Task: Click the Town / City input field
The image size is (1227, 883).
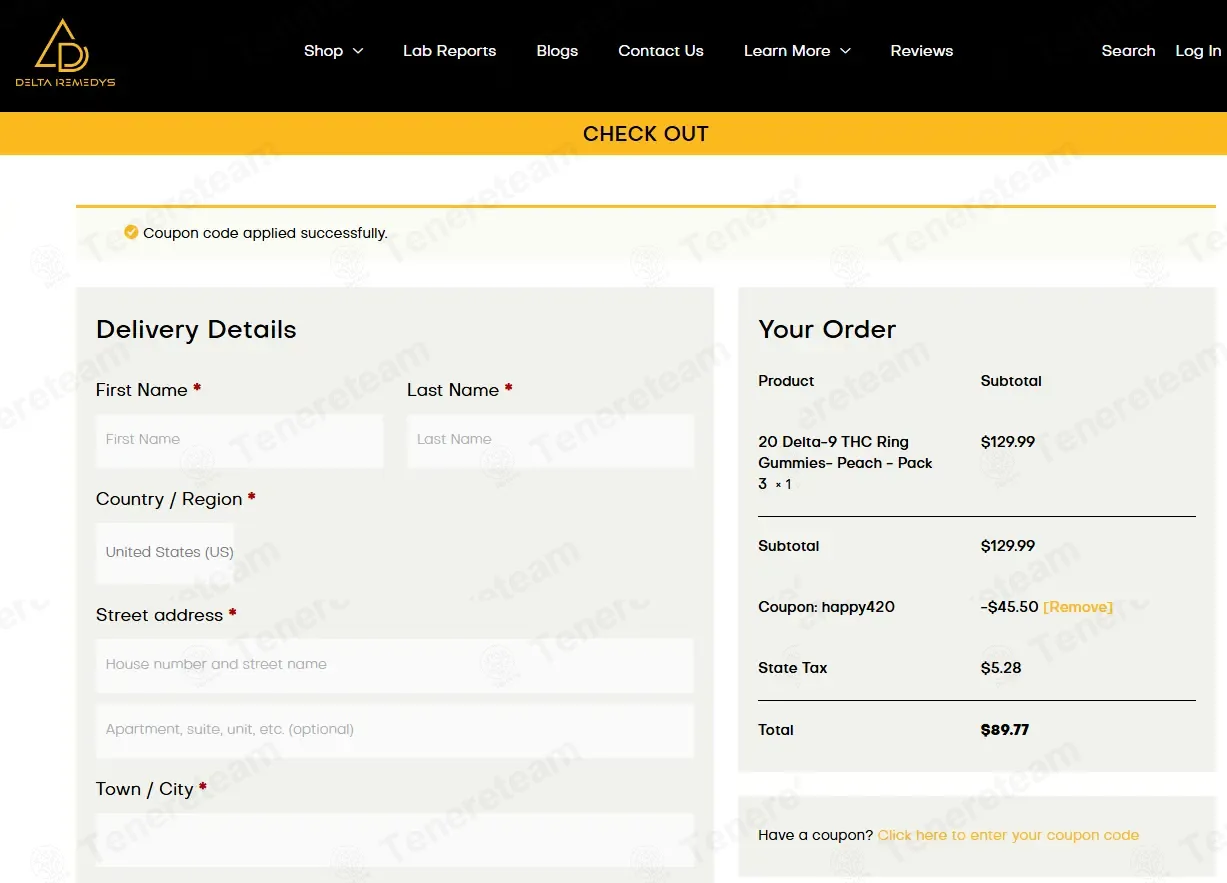Action: coord(394,840)
